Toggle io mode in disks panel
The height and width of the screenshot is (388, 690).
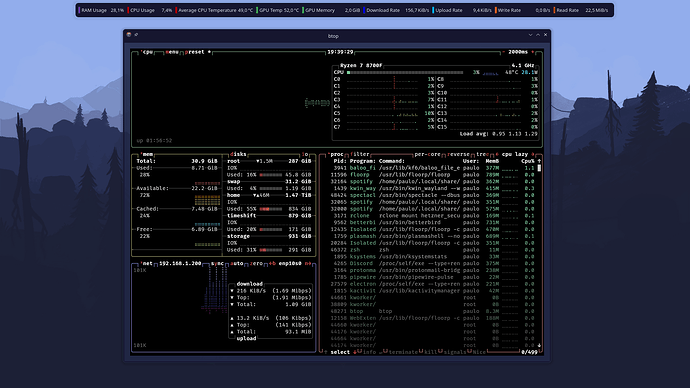(x=305, y=154)
